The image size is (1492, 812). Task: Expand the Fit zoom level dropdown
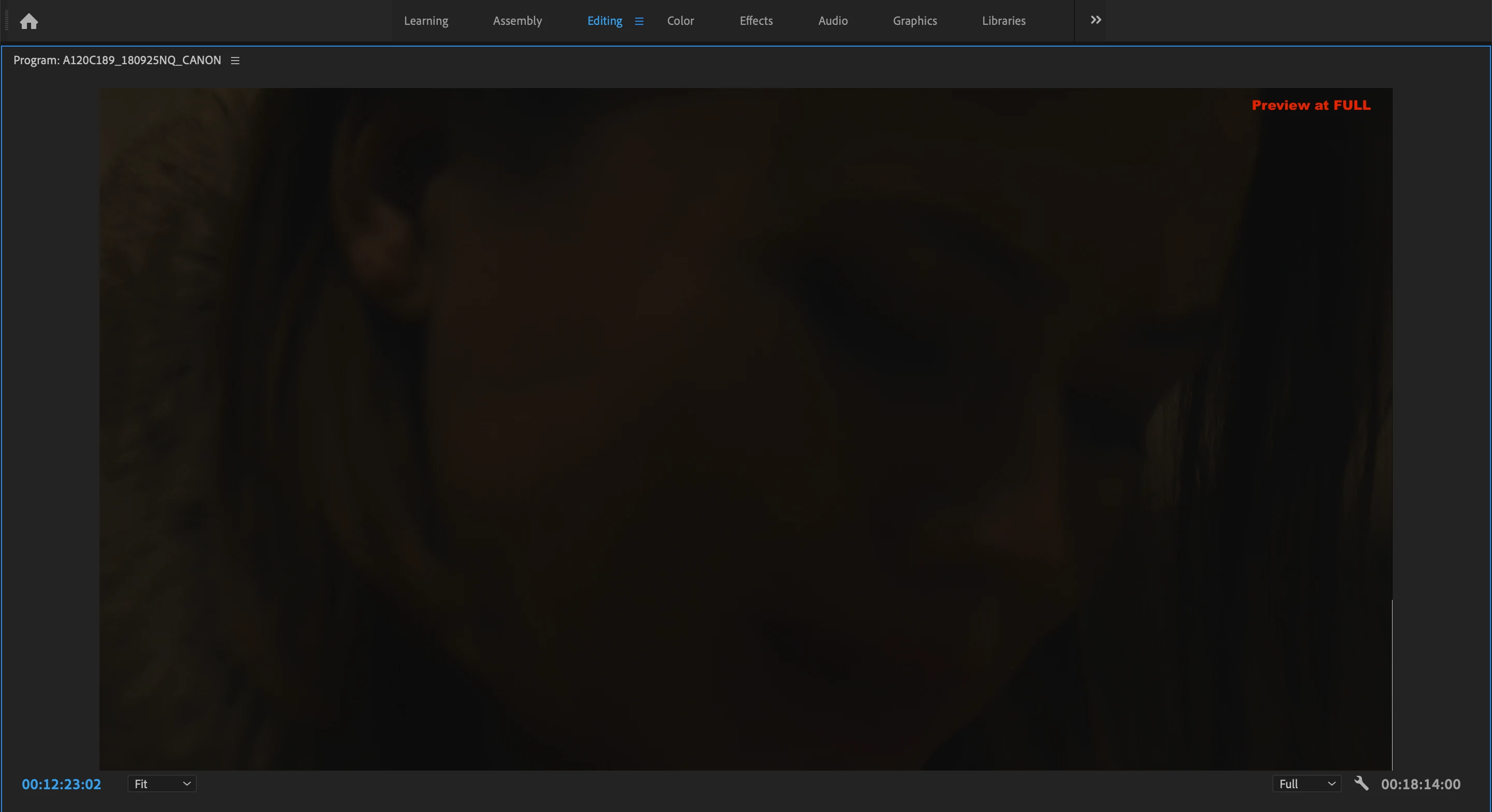click(162, 784)
